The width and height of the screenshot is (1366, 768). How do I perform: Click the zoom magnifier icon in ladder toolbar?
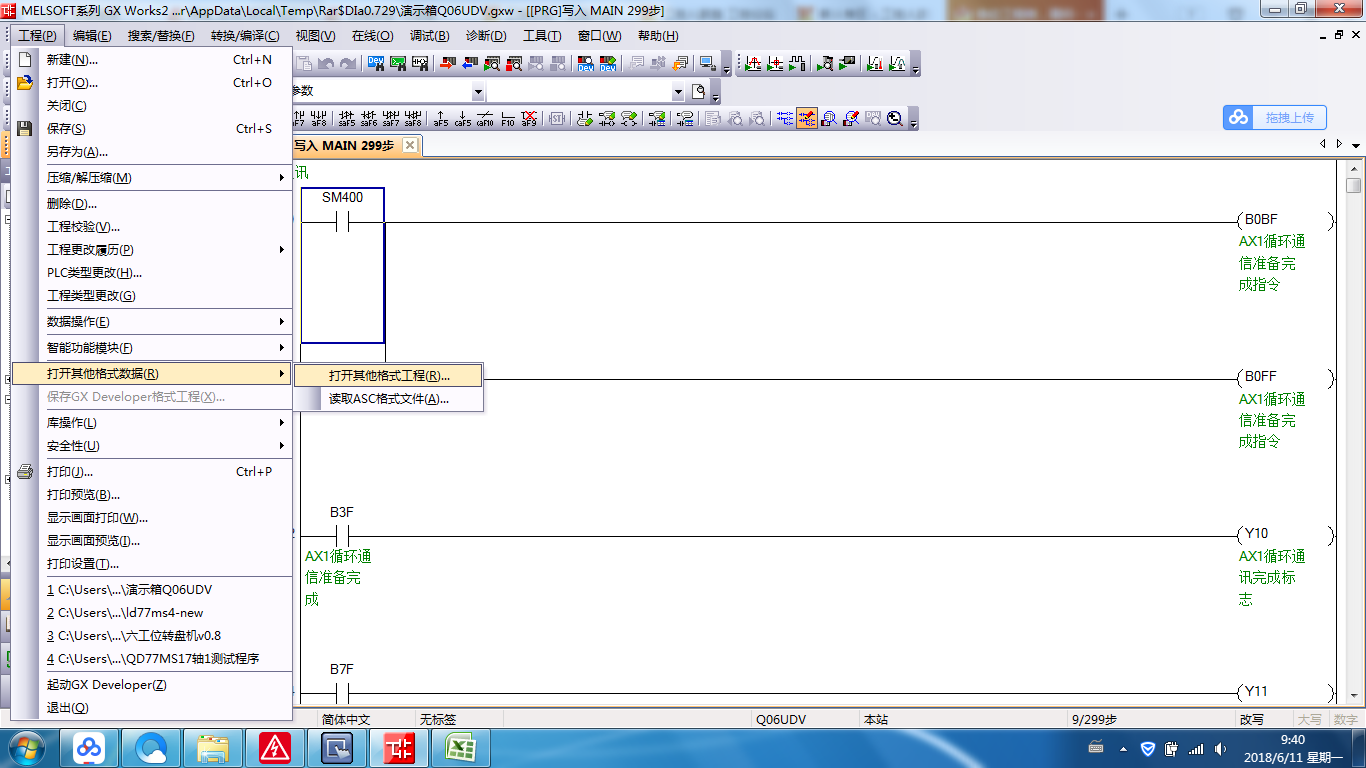click(895, 119)
